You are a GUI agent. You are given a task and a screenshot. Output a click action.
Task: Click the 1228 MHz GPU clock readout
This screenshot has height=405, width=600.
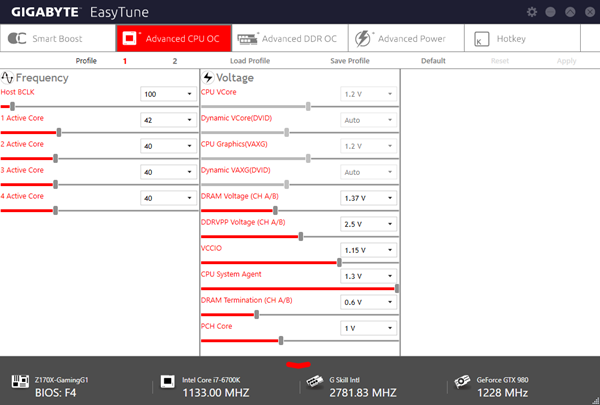pyautogui.click(x=502, y=393)
